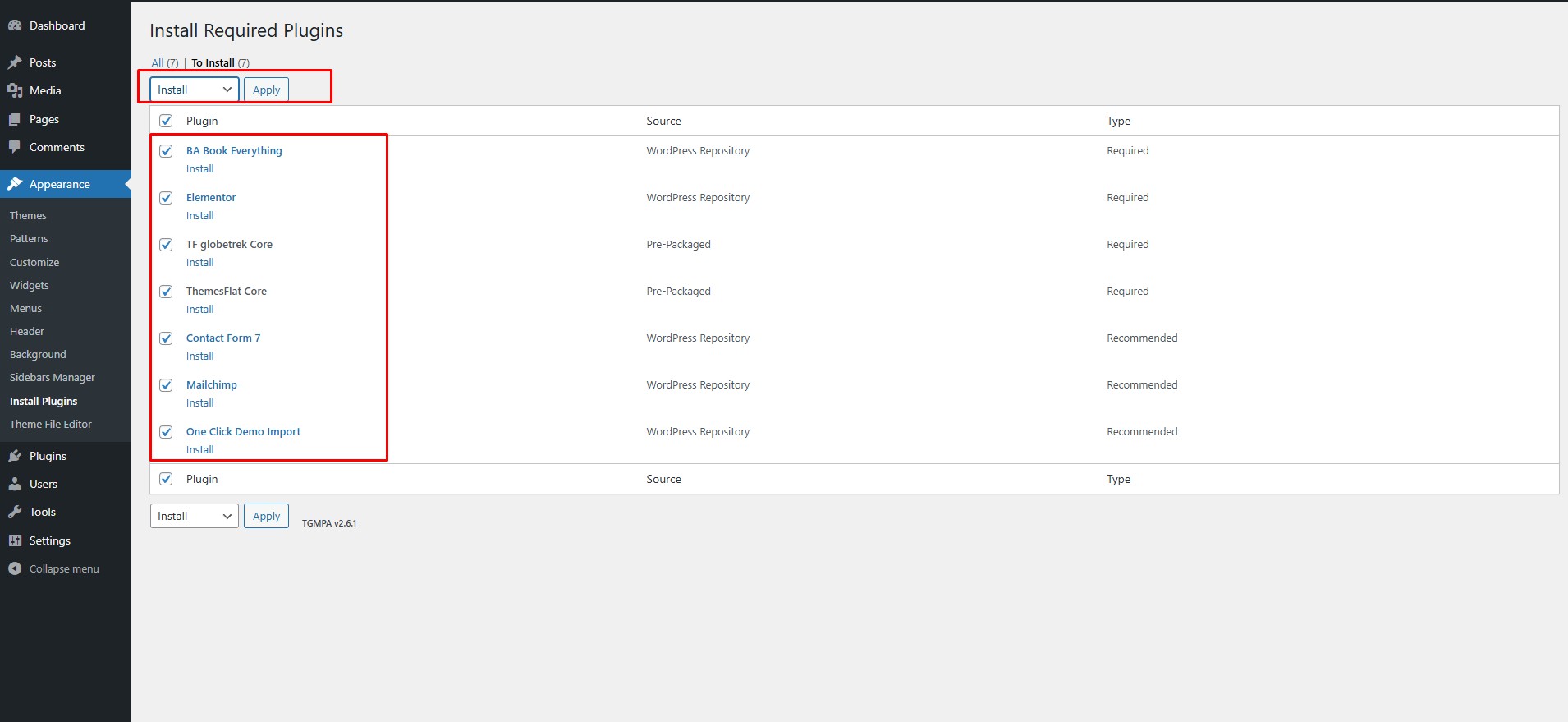This screenshot has height=722, width=1568.
Task: Toggle the One Click Demo Import checkbox
Action: coord(166,432)
